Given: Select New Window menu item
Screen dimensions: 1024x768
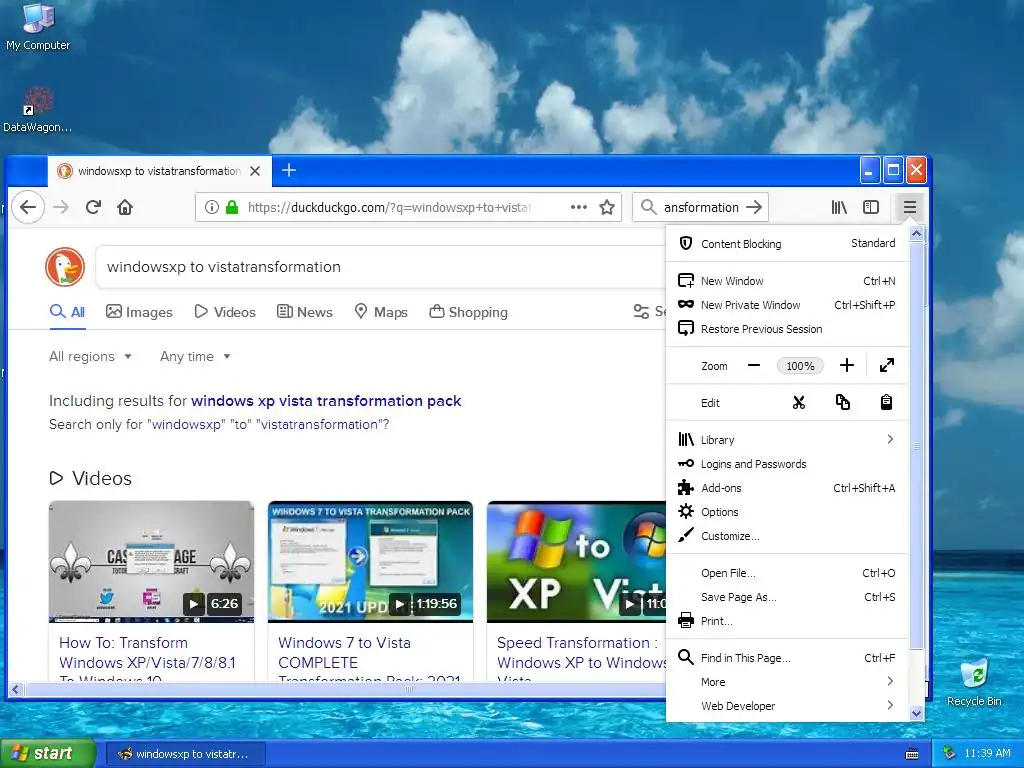Looking at the screenshot, I should (787, 281).
